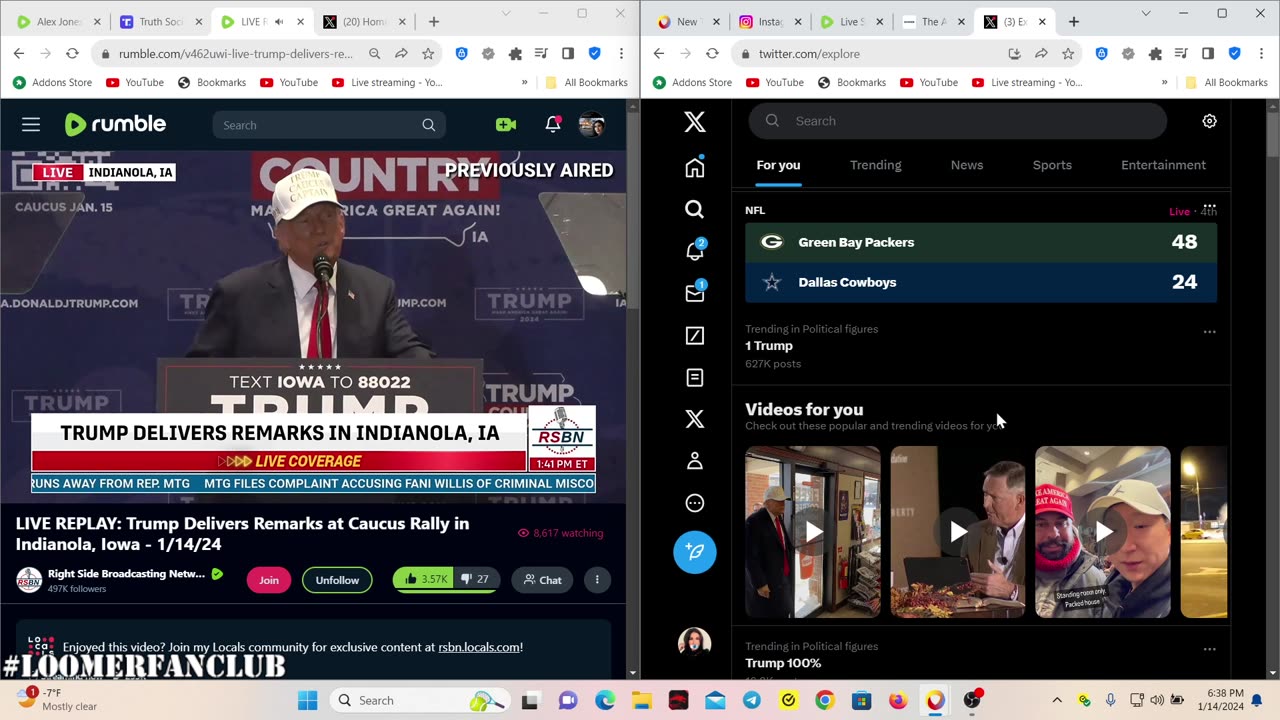Open more options for '1 Trump' trend
This screenshot has height=720, width=1280.
tap(1209, 332)
